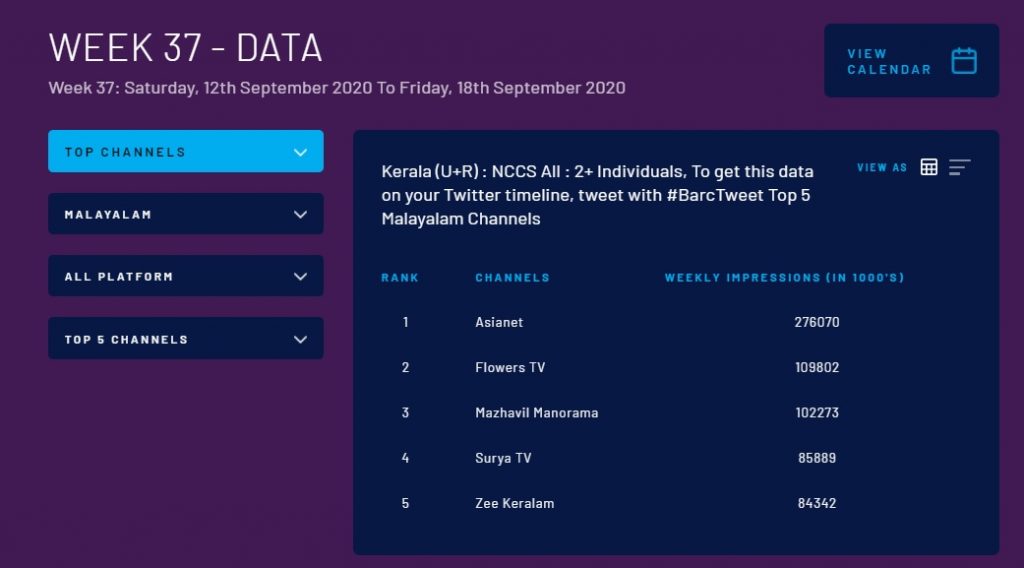The height and width of the screenshot is (568, 1024).
Task: Click the View Calendar button
Action: (889, 61)
